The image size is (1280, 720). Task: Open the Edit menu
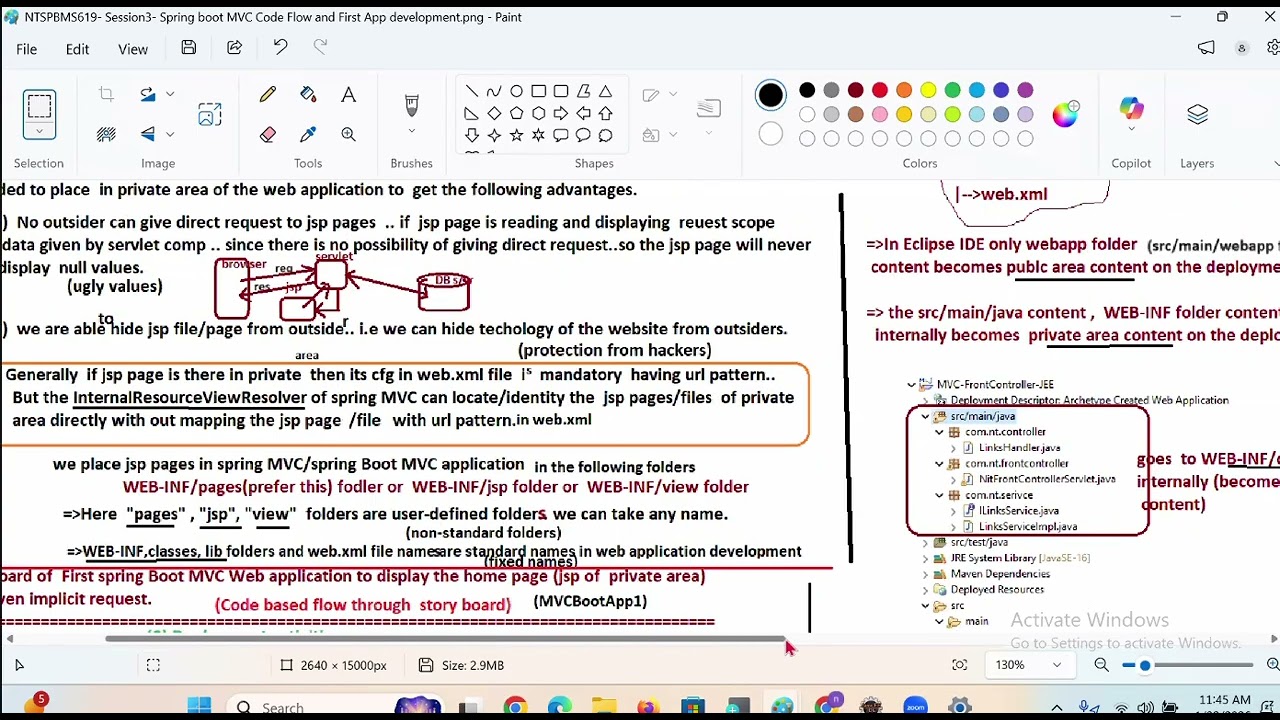[x=77, y=49]
